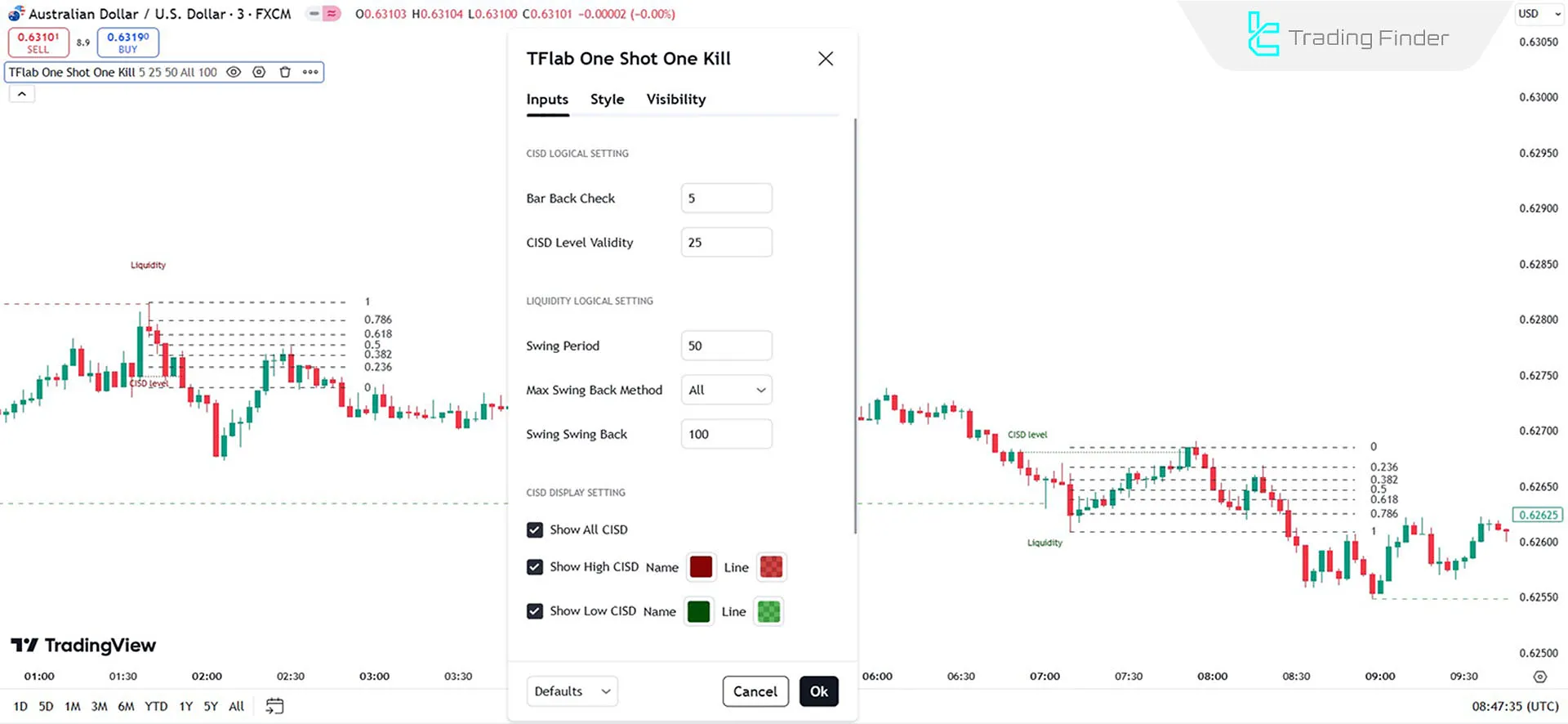Disable the Show Low CISD checkbox
The width and height of the screenshot is (1568, 724).
click(x=535, y=611)
